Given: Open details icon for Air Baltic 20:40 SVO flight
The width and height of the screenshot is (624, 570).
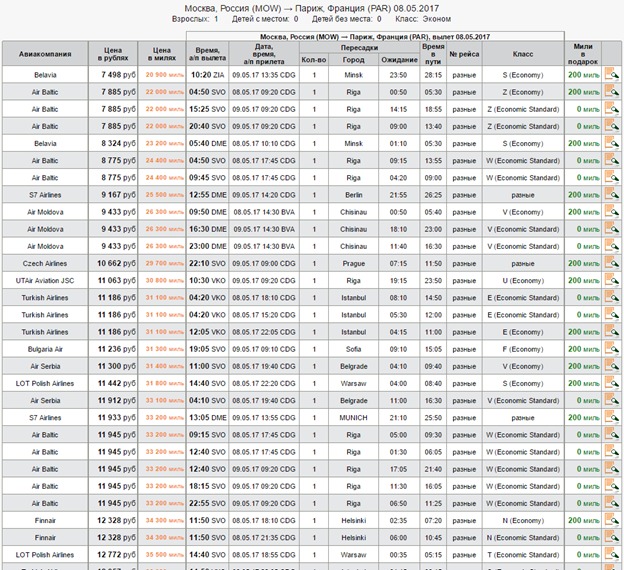Looking at the screenshot, I should [612, 126].
